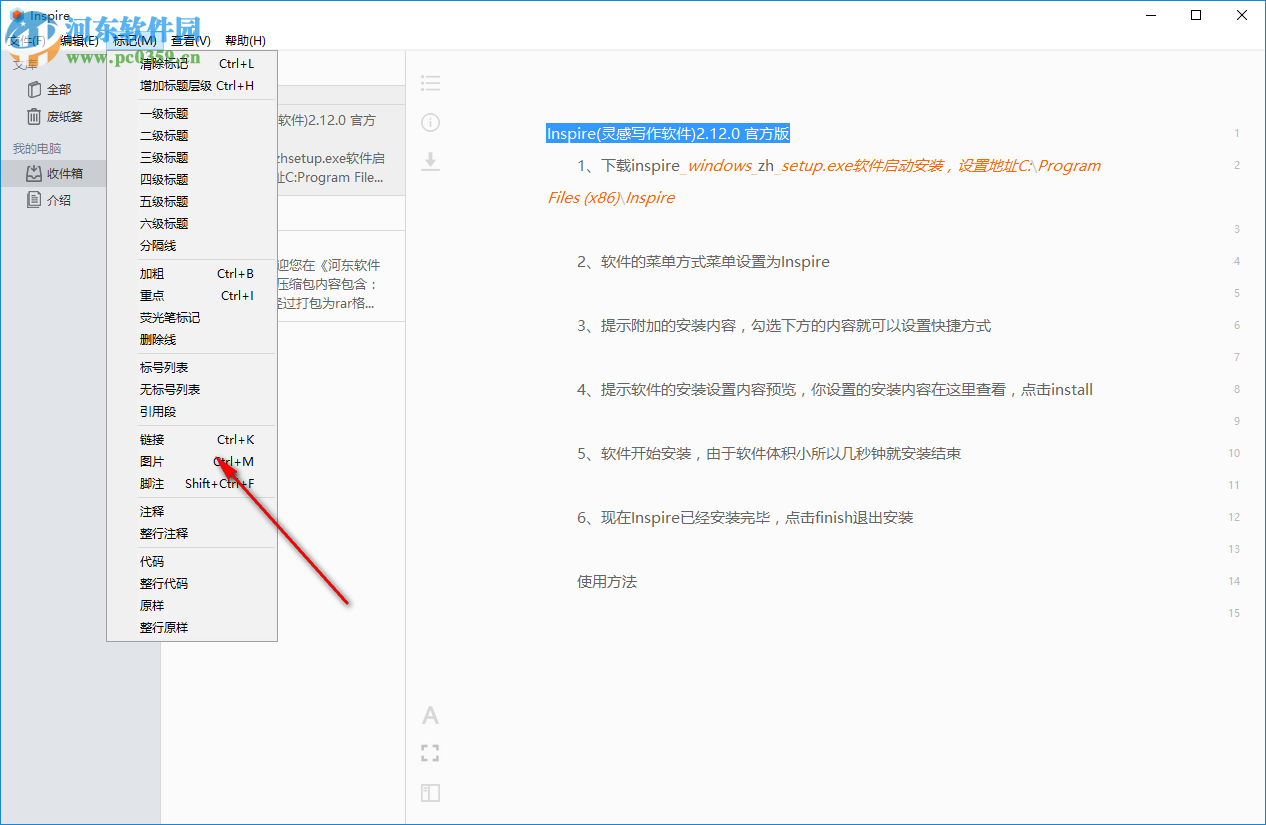Open second article card '迎您在《河东软件'
The height and width of the screenshot is (825, 1266).
pos(341,277)
